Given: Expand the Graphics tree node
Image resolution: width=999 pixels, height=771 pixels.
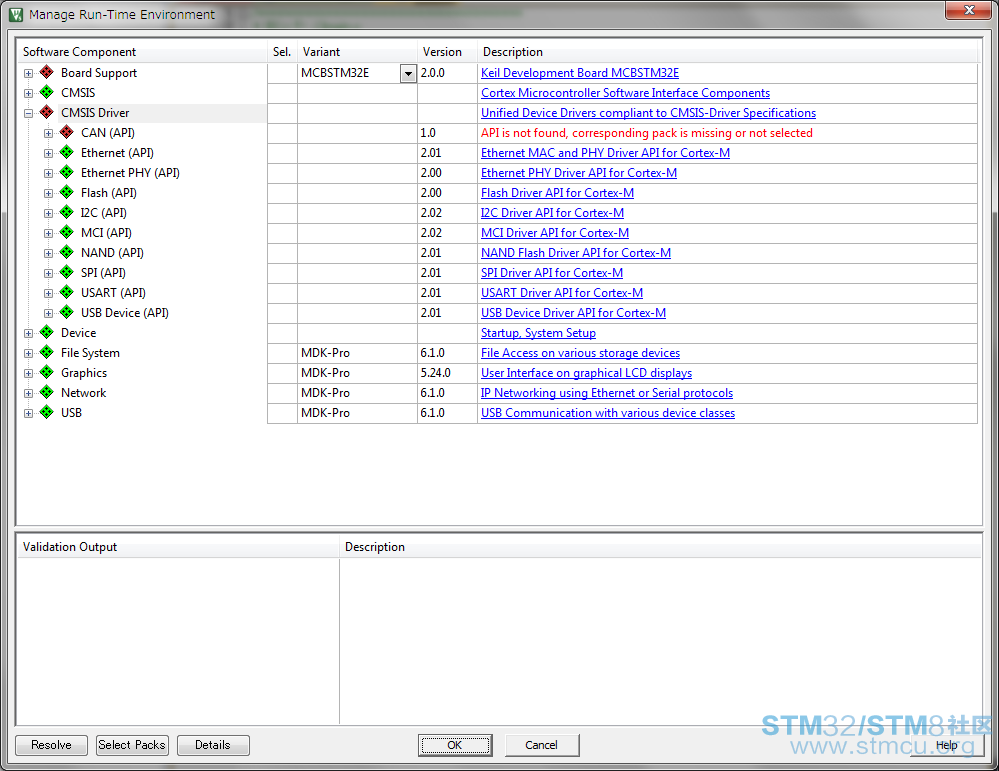Looking at the screenshot, I should coord(28,373).
